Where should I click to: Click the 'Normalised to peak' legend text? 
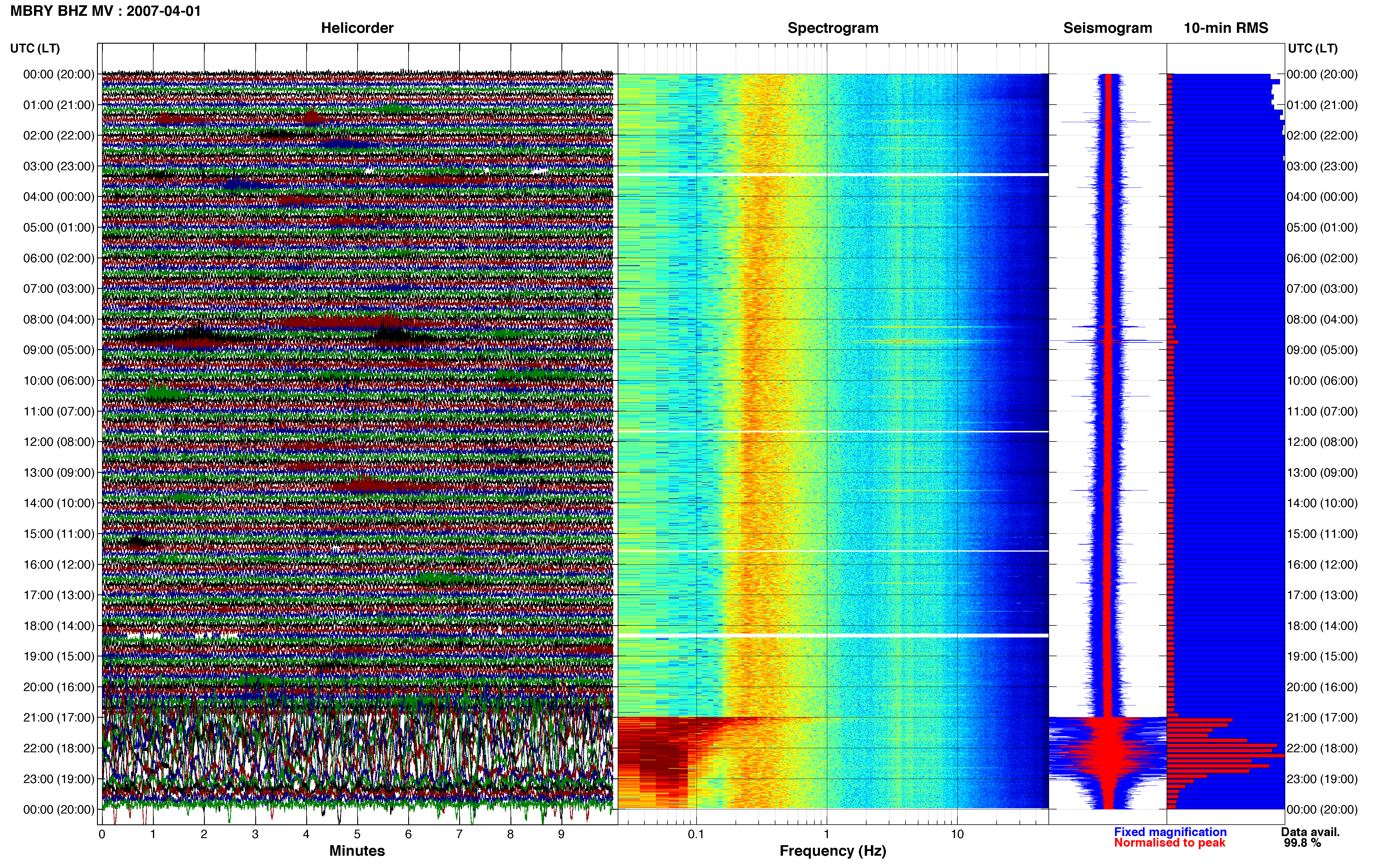pyautogui.click(x=1170, y=843)
